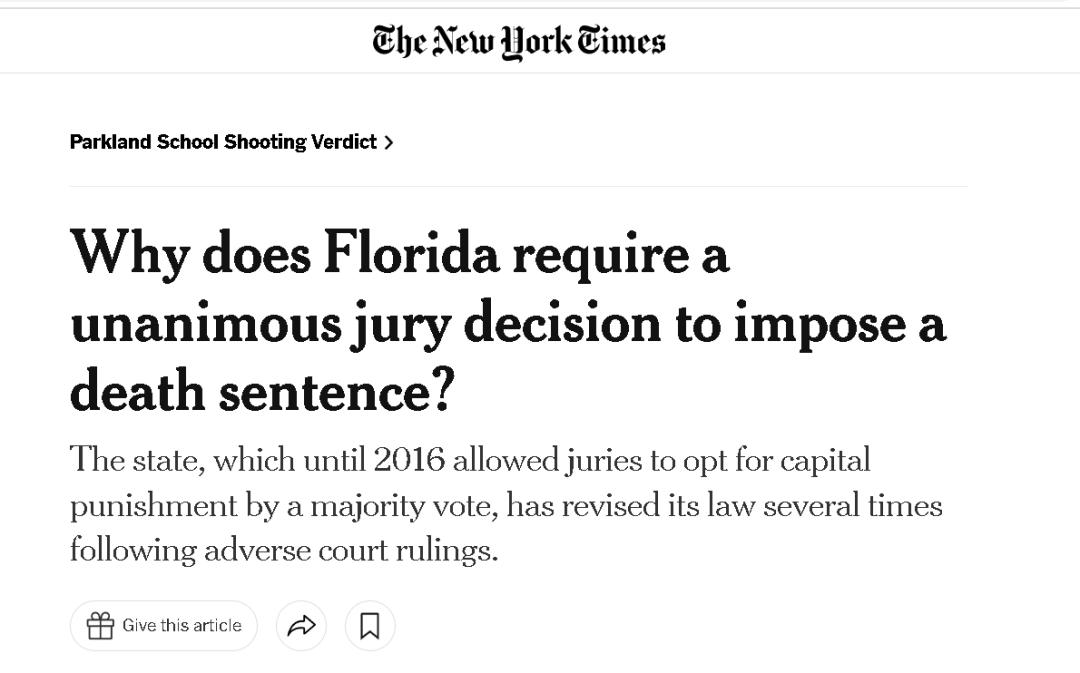
Task: Save article with the bookmark icon
Action: (370, 626)
